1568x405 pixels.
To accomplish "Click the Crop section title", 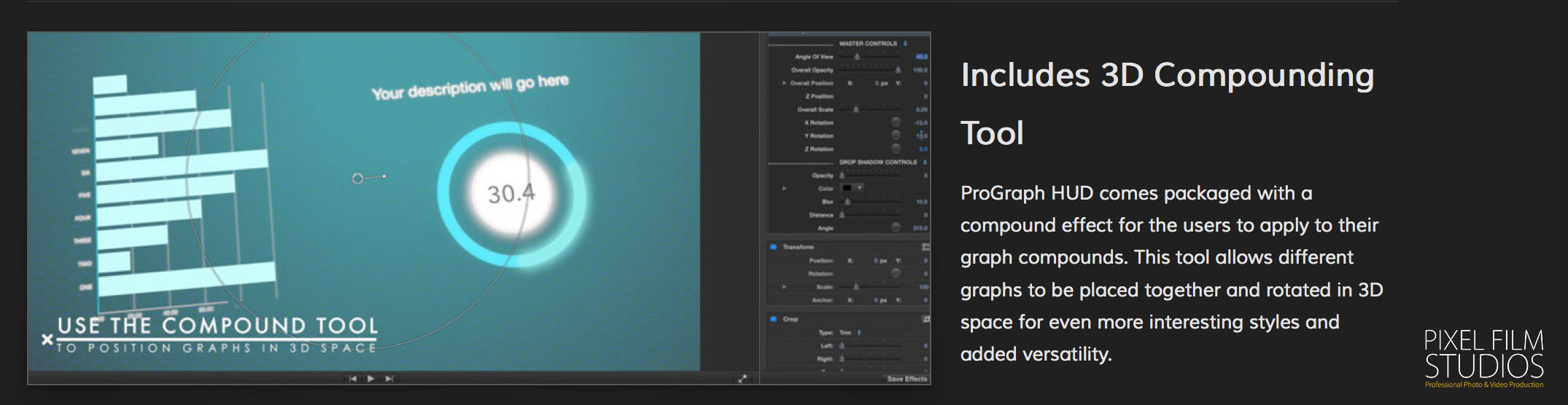I will coord(791,319).
